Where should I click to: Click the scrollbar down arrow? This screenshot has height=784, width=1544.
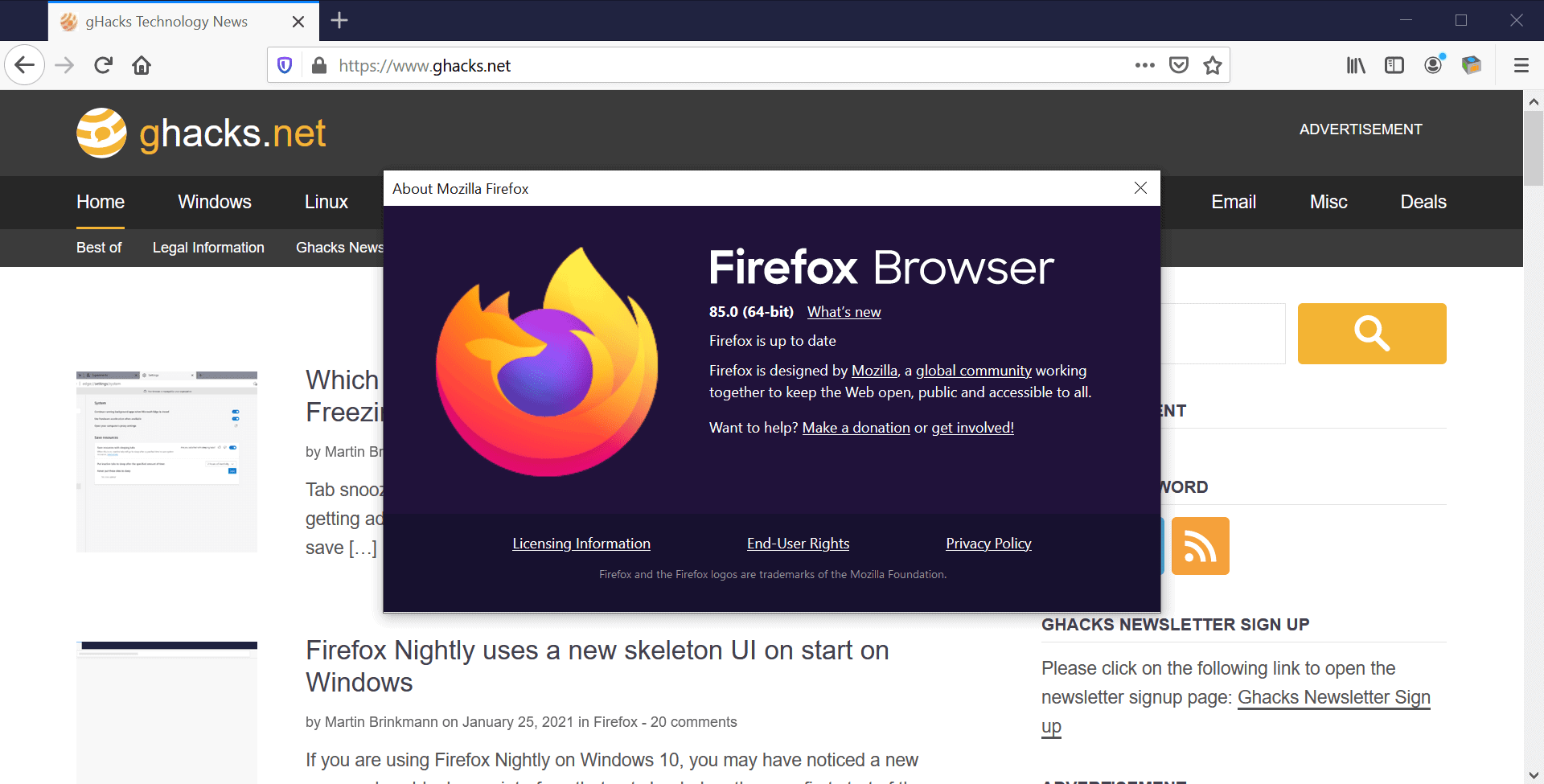[1534, 775]
